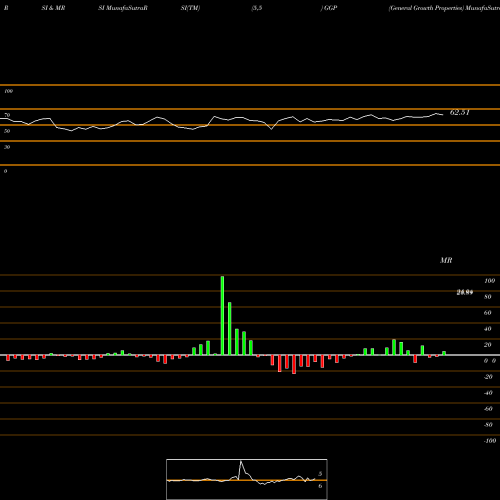The width and height of the screenshot is (500, 500).
Task: Click the 100 label on the RSI axis
Action: click(8, 91)
